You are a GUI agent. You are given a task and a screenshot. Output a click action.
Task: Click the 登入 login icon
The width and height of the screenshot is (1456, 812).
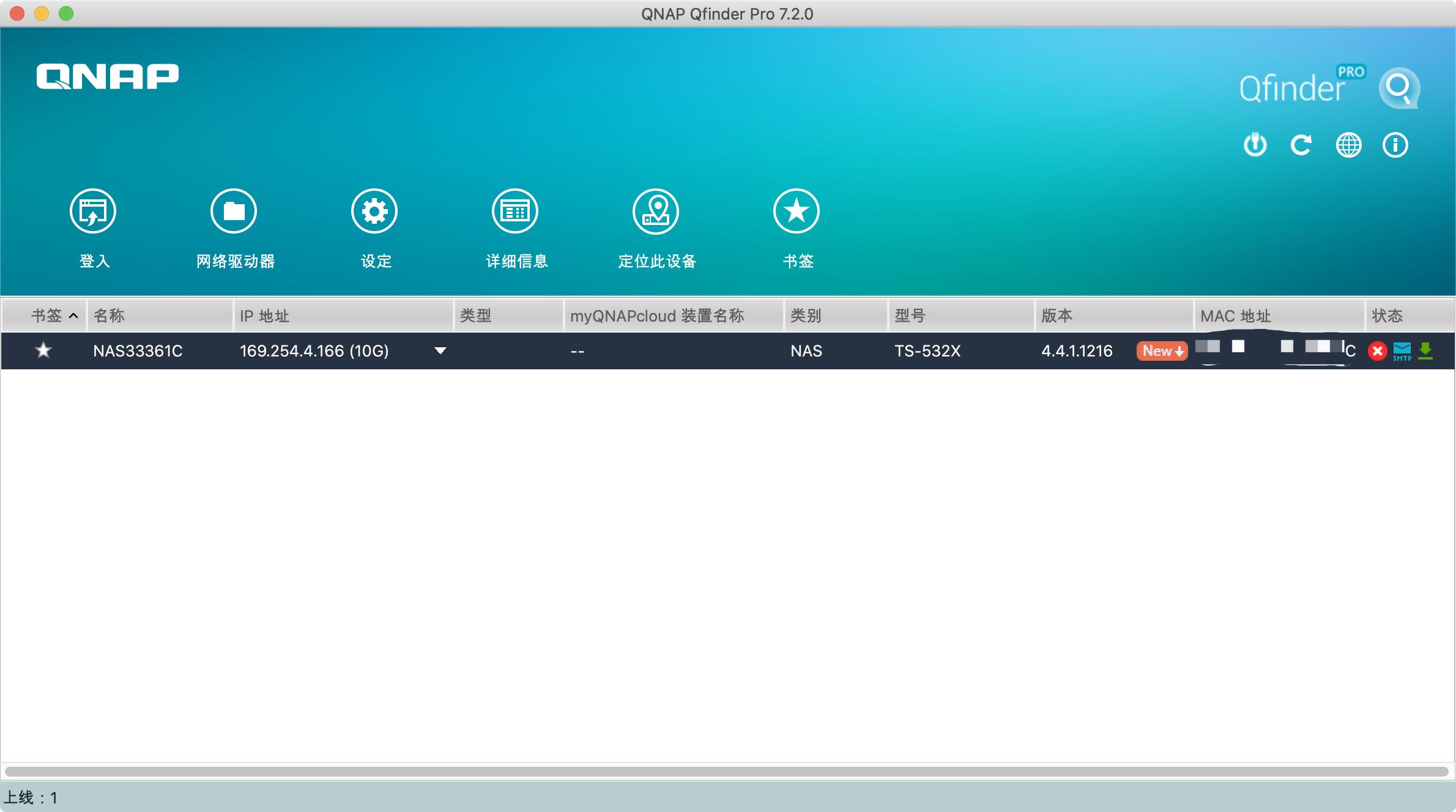[93, 212]
